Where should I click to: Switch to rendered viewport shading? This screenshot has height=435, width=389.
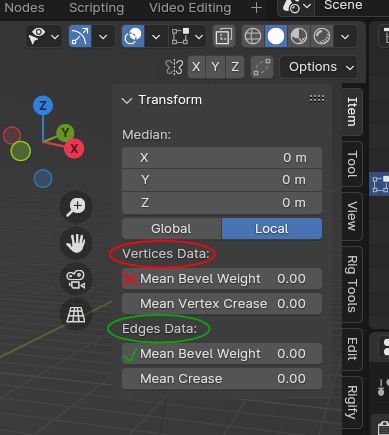322,36
